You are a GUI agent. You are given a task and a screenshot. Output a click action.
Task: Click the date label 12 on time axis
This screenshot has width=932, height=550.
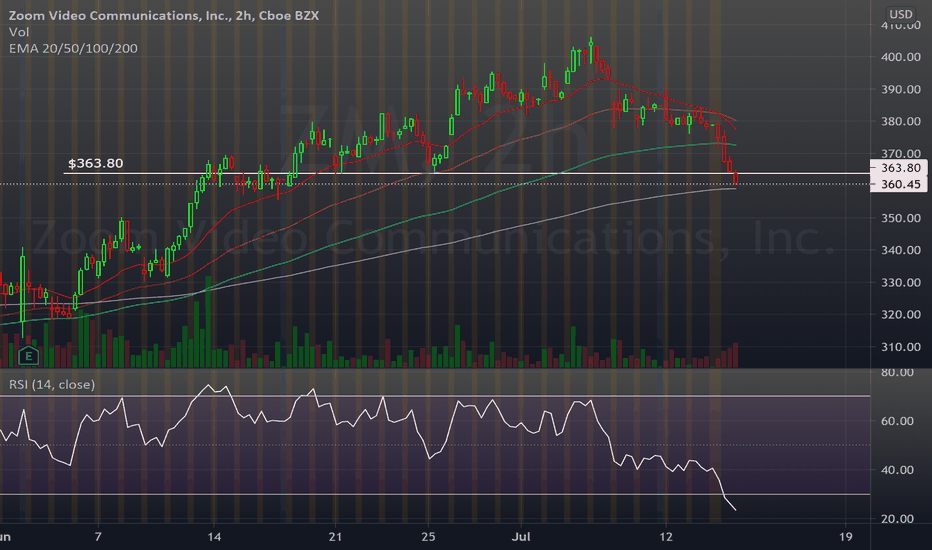click(666, 537)
